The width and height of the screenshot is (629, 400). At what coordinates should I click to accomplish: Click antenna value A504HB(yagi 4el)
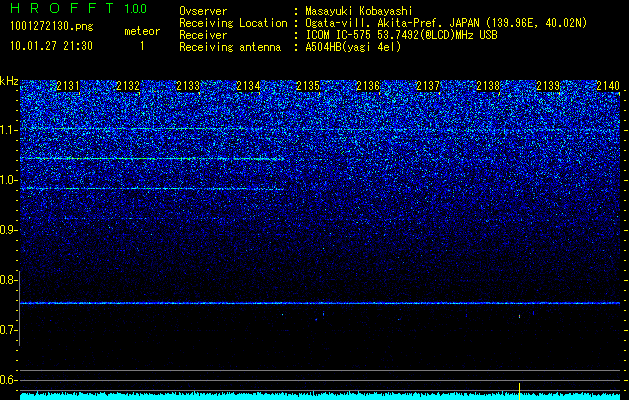coord(353,47)
